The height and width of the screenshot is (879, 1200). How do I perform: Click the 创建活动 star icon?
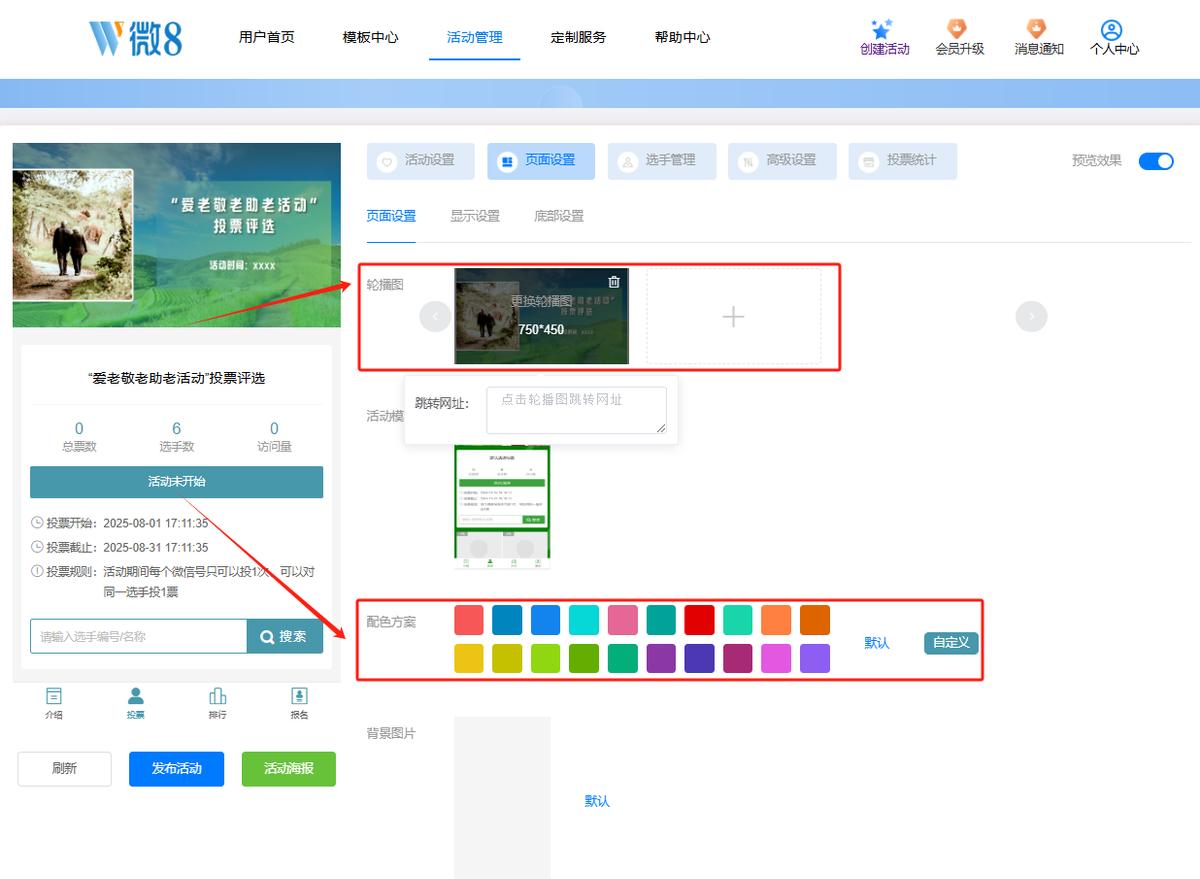pyautogui.click(x=881, y=29)
